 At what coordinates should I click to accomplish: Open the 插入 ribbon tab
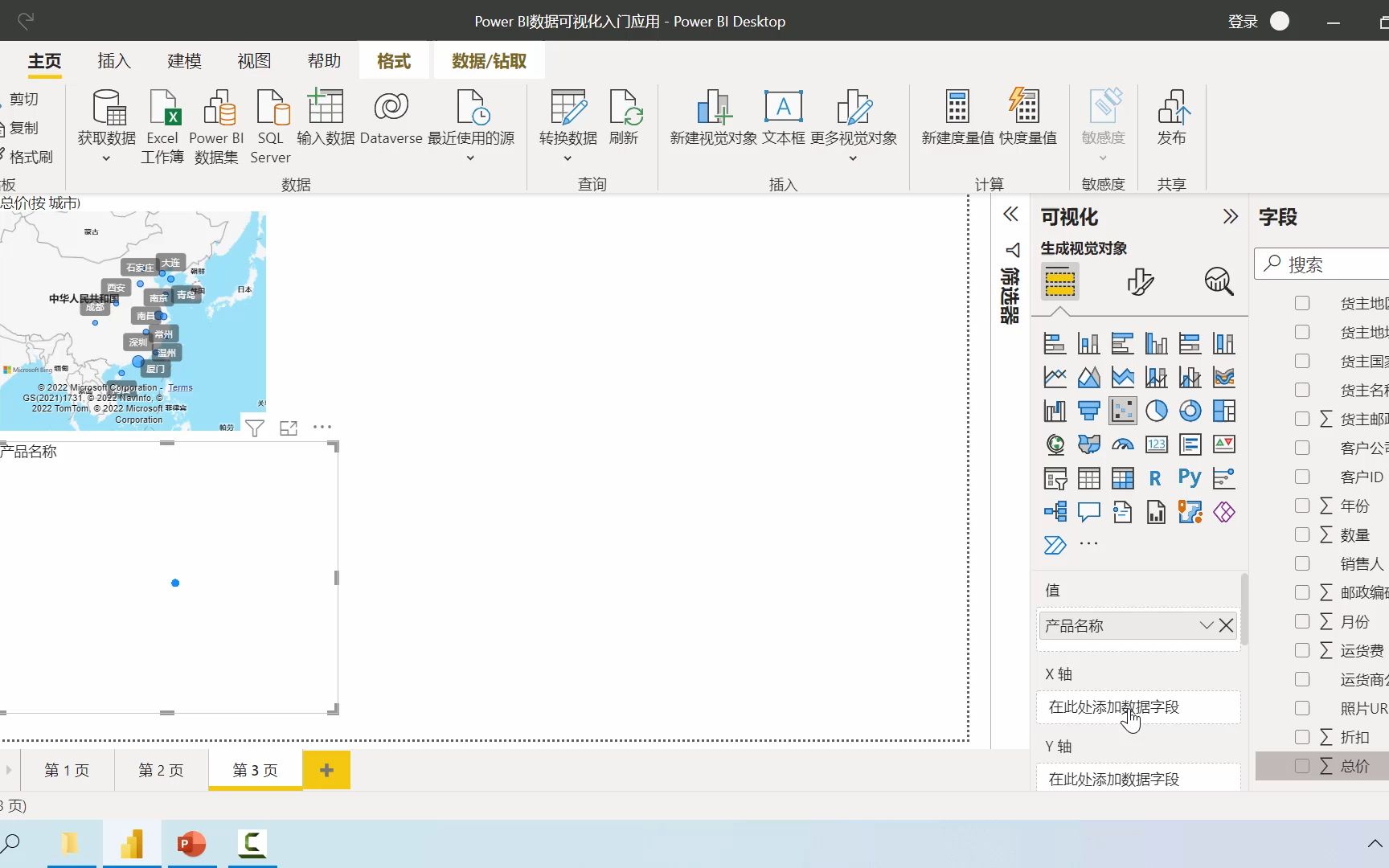point(114,61)
